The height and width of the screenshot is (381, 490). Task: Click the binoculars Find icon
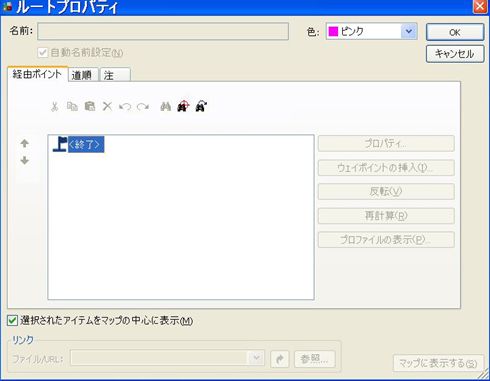click(x=166, y=107)
